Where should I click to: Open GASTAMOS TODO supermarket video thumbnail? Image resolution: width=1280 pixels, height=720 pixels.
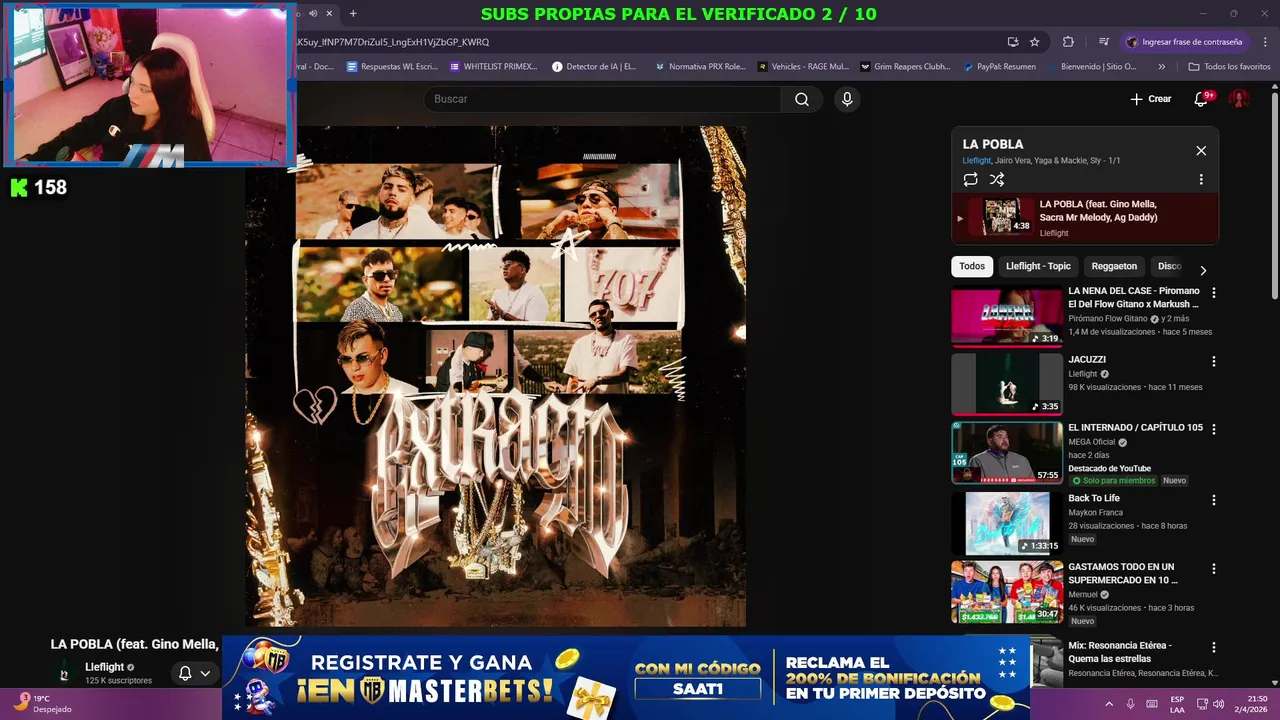click(1007, 591)
